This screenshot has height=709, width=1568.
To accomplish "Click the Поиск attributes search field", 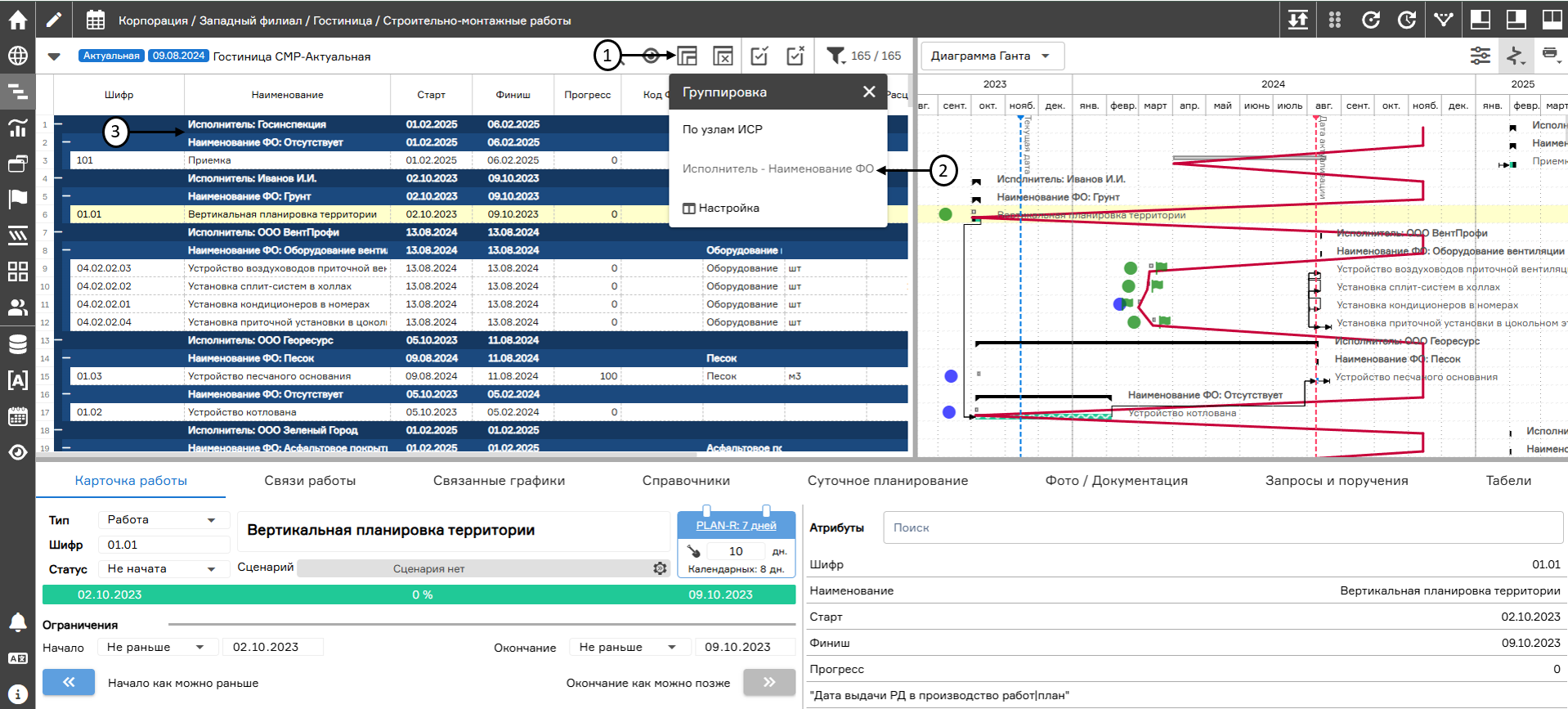I will (x=1223, y=527).
